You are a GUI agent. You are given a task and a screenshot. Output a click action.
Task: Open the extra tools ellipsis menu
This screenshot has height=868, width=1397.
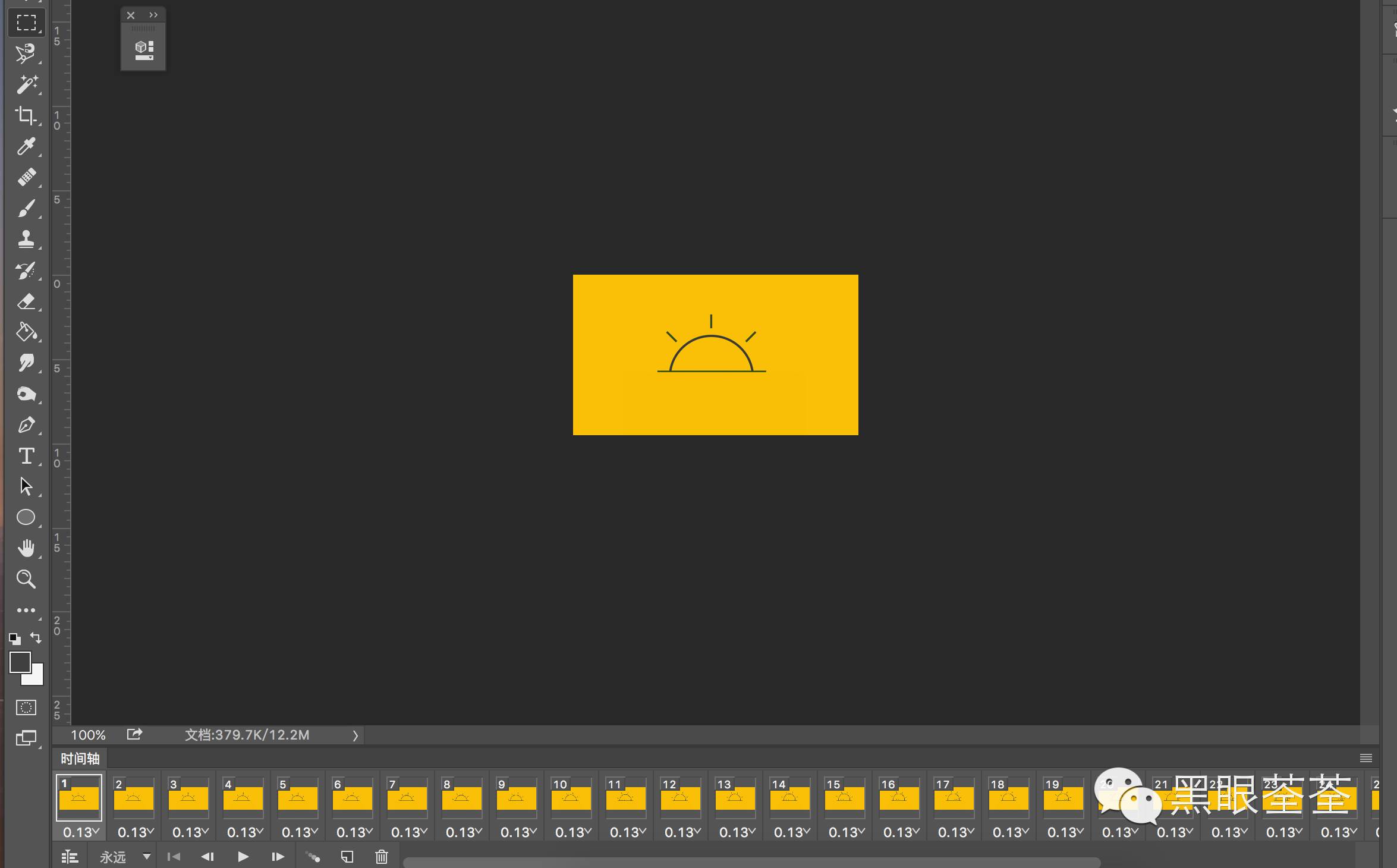(26, 611)
